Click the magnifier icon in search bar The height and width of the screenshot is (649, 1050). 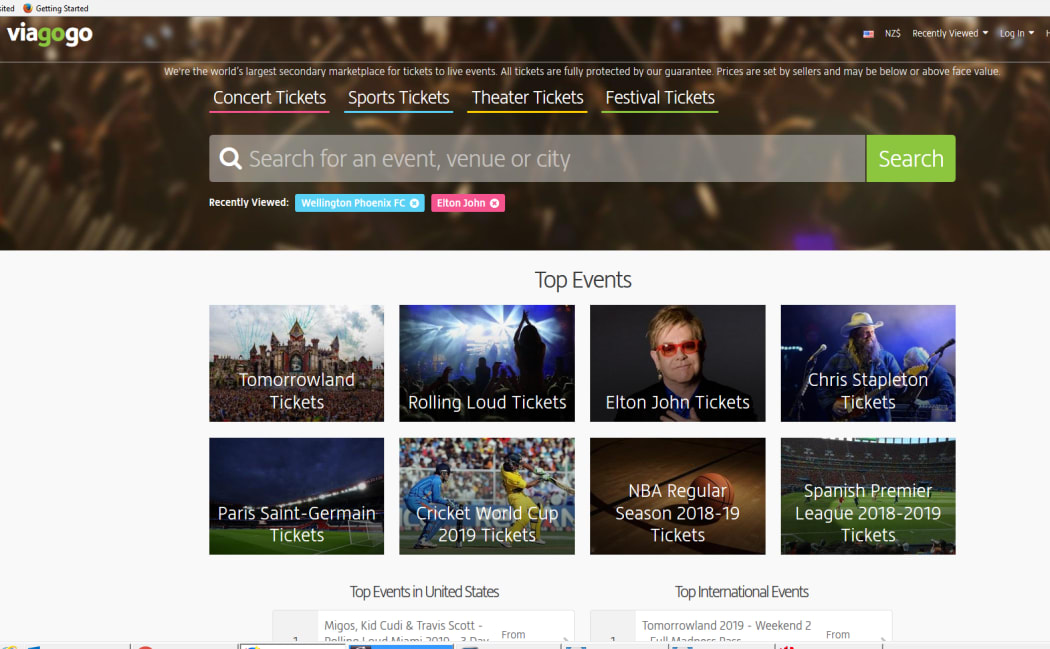230,159
